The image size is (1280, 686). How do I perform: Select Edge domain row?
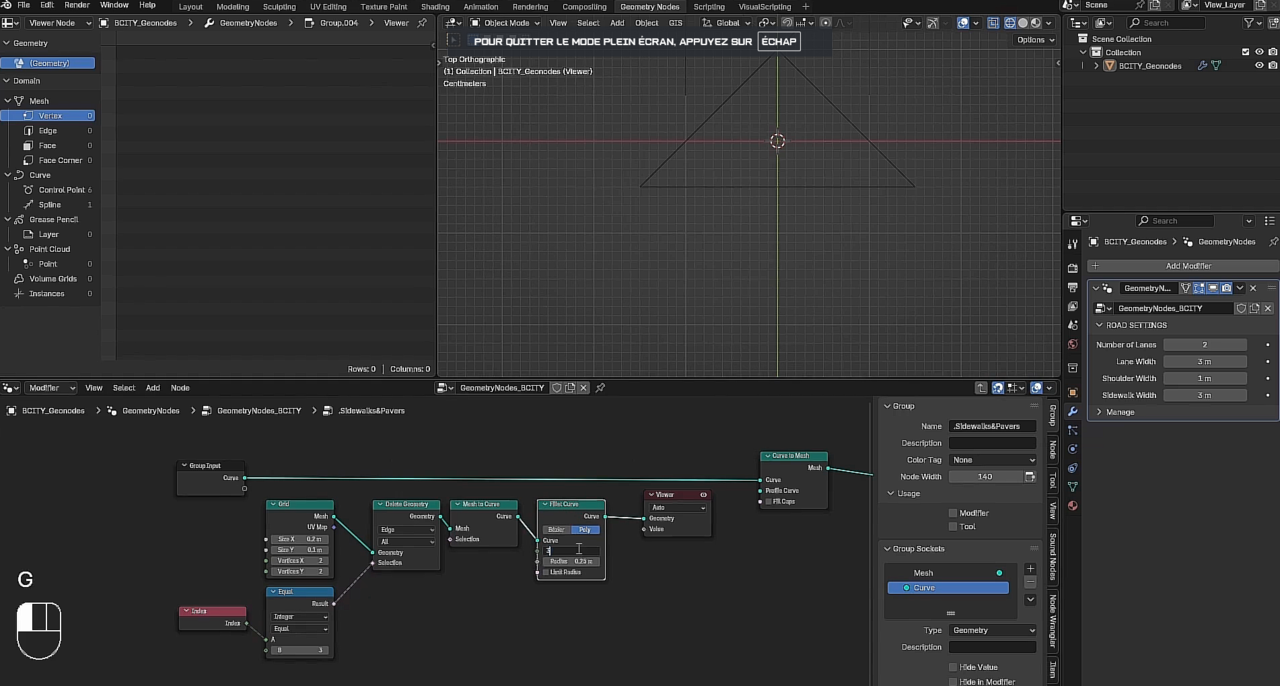48,130
